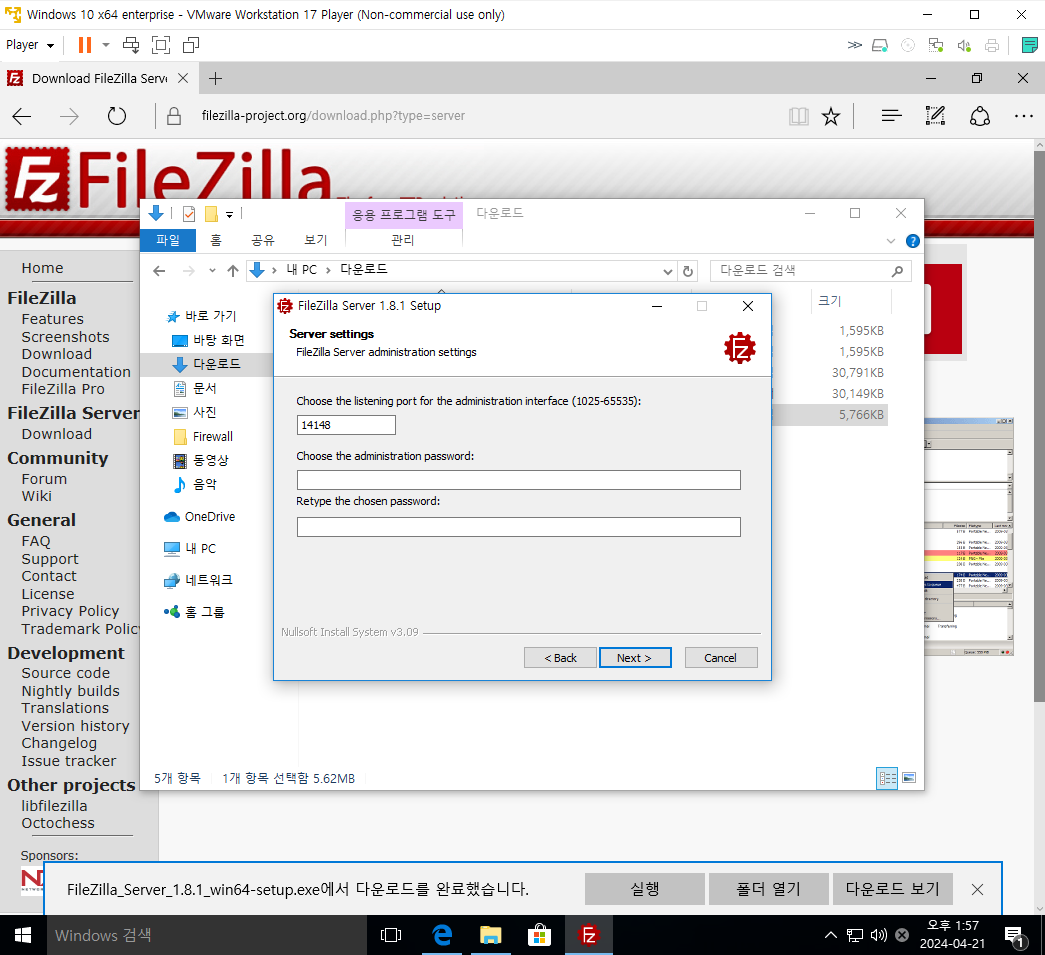Open the Windows Start menu
The height and width of the screenshot is (955, 1045).
[23, 935]
